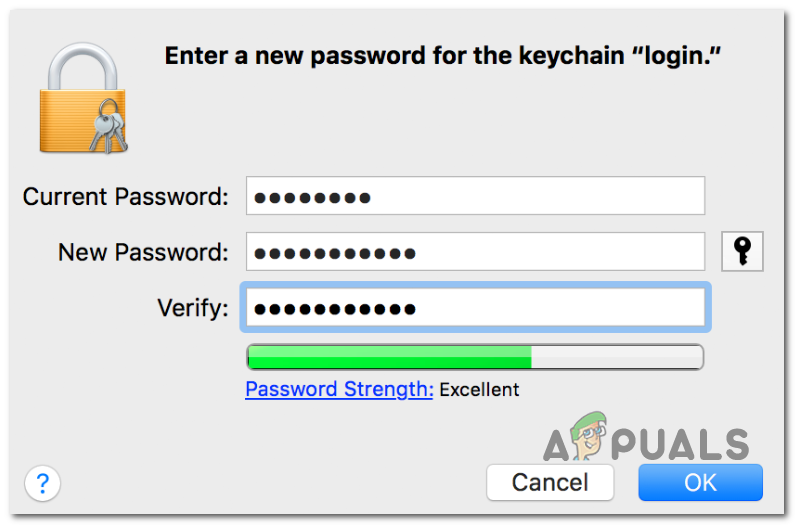Confirm the new password with OK
Screen dimensions: 795x525
click(700, 482)
